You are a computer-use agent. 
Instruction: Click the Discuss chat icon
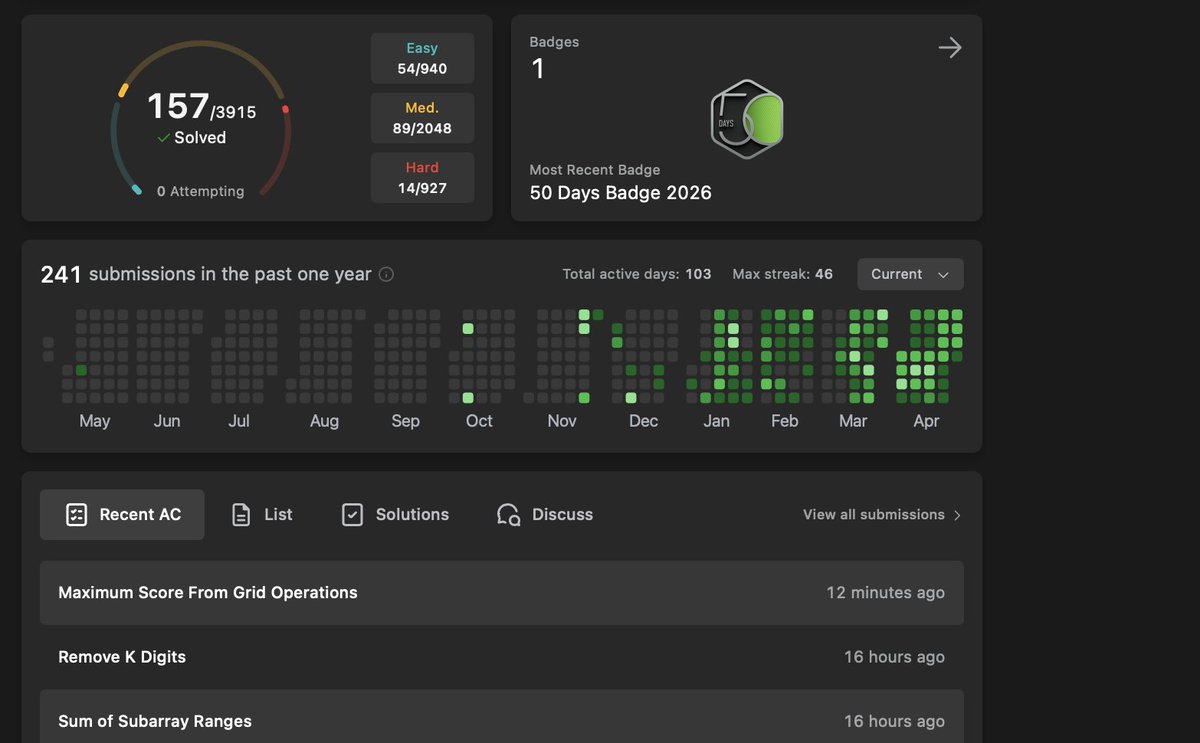508,514
